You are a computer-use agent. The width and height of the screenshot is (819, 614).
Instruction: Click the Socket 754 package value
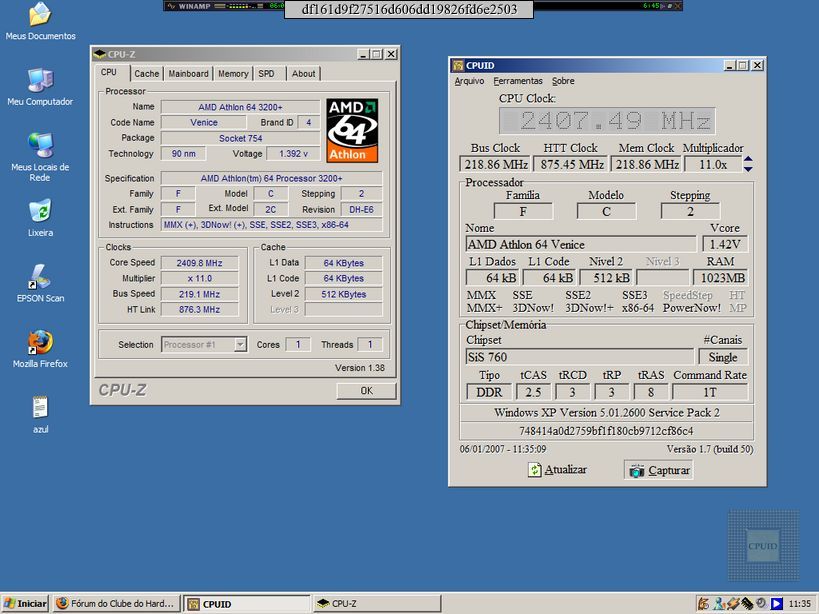click(240, 138)
